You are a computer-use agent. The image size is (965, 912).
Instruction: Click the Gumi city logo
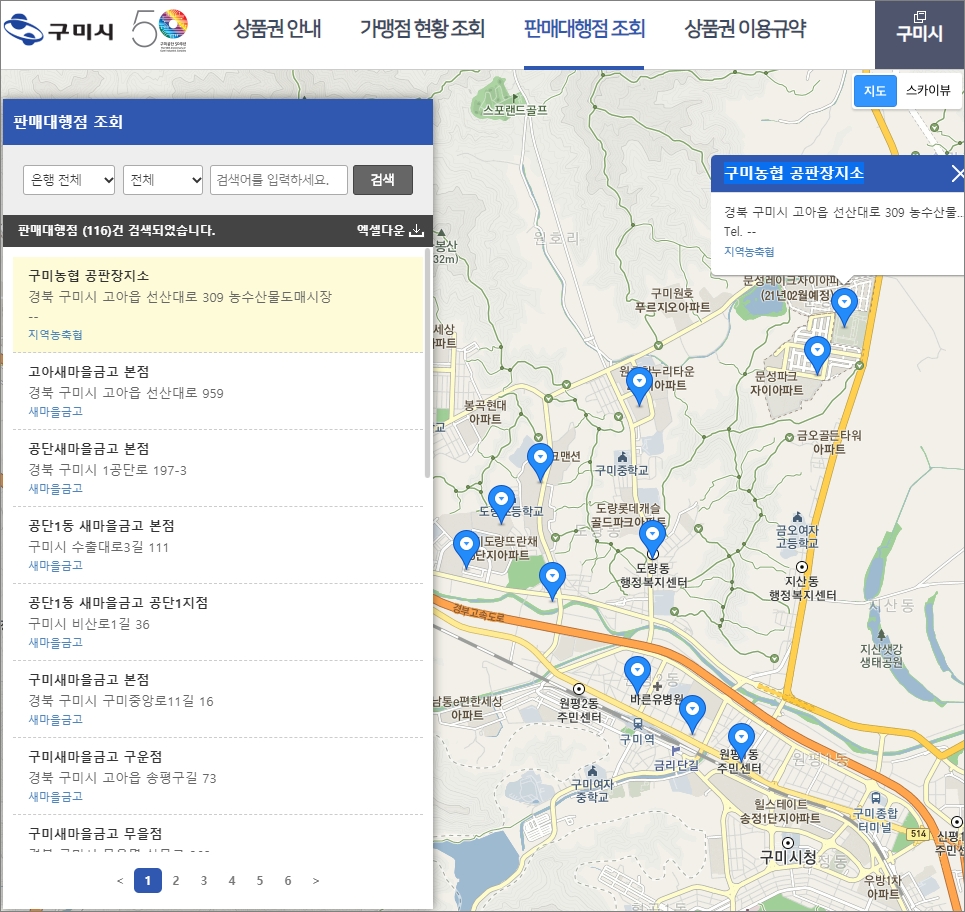tap(58, 29)
